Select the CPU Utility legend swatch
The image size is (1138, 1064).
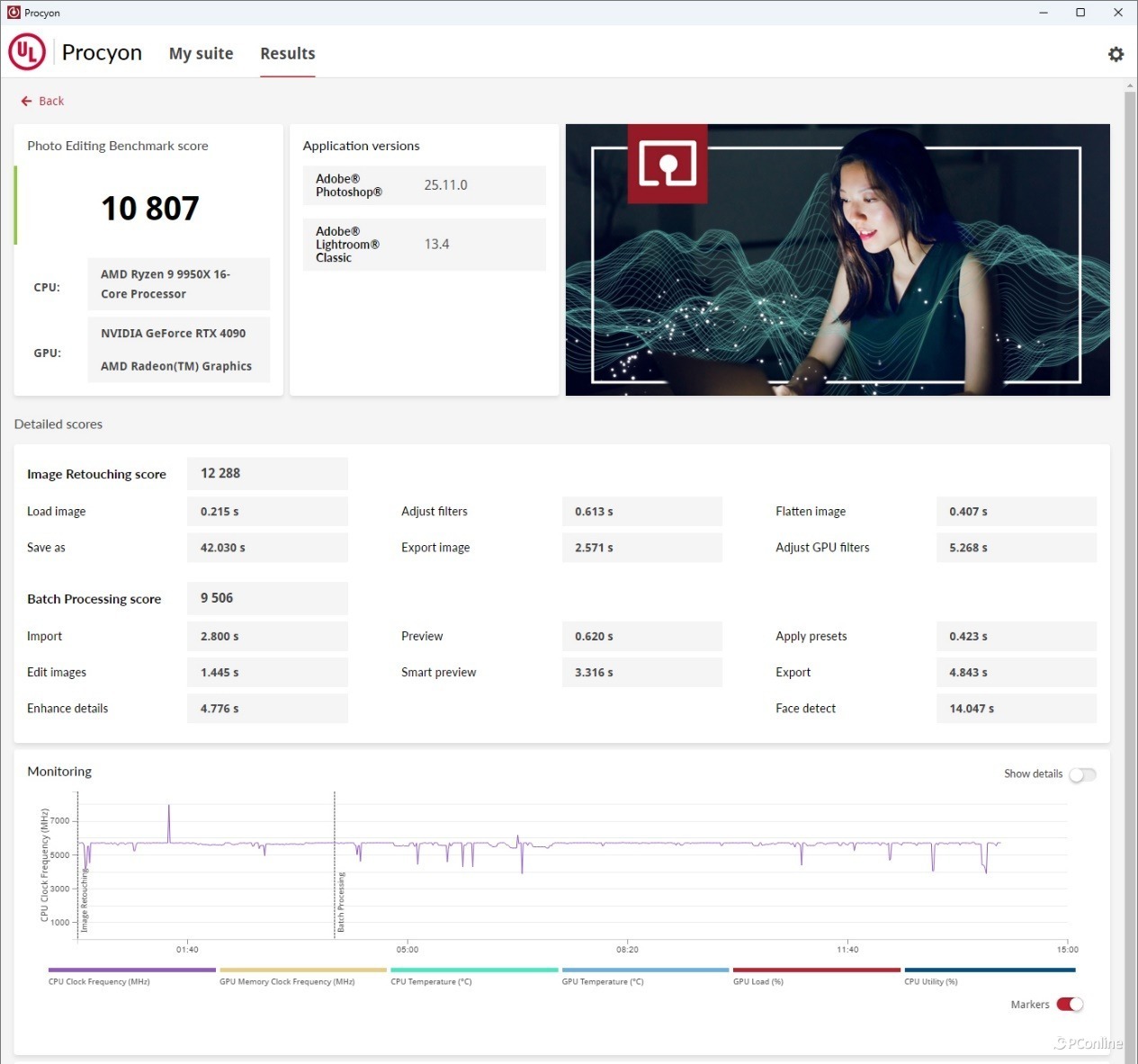(x=989, y=970)
